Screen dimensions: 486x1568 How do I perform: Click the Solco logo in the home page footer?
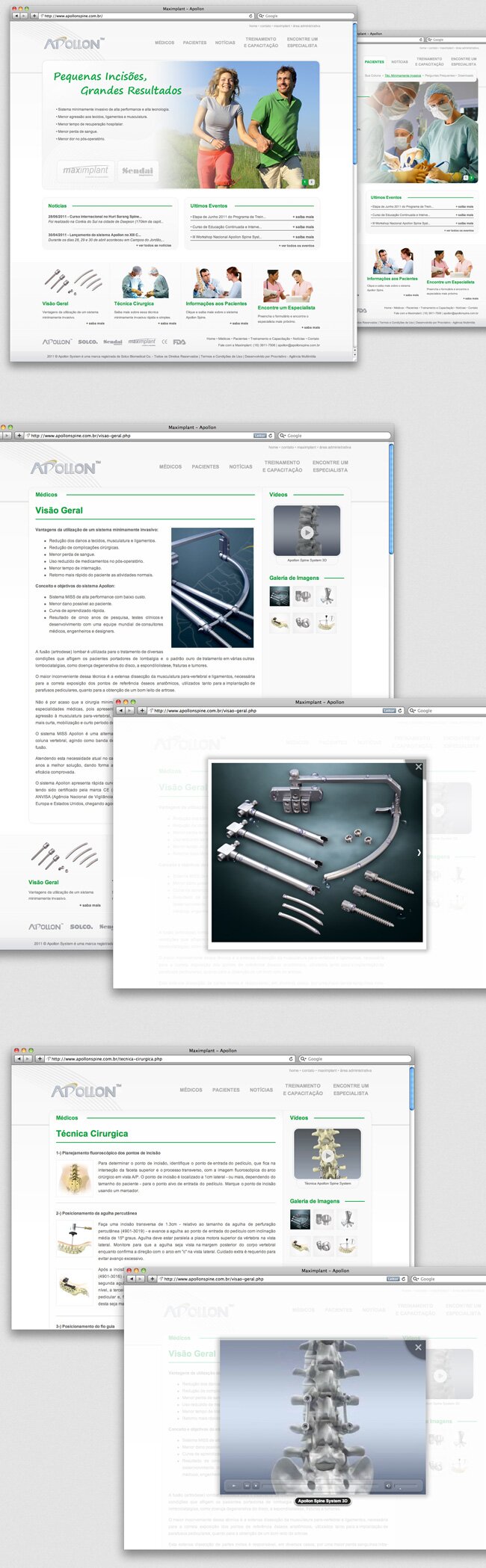[87, 342]
